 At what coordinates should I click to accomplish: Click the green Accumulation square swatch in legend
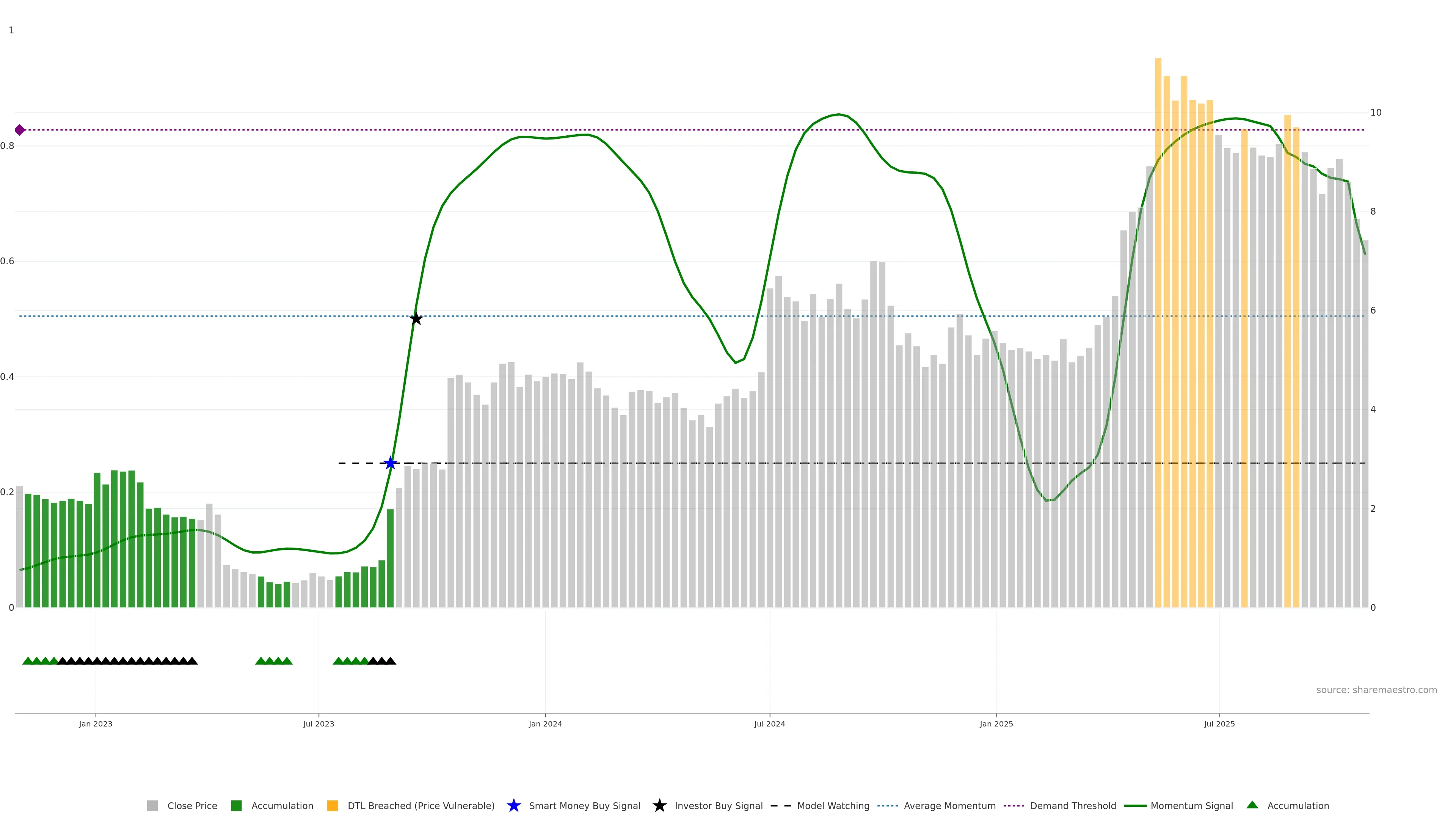coord(236,805)
